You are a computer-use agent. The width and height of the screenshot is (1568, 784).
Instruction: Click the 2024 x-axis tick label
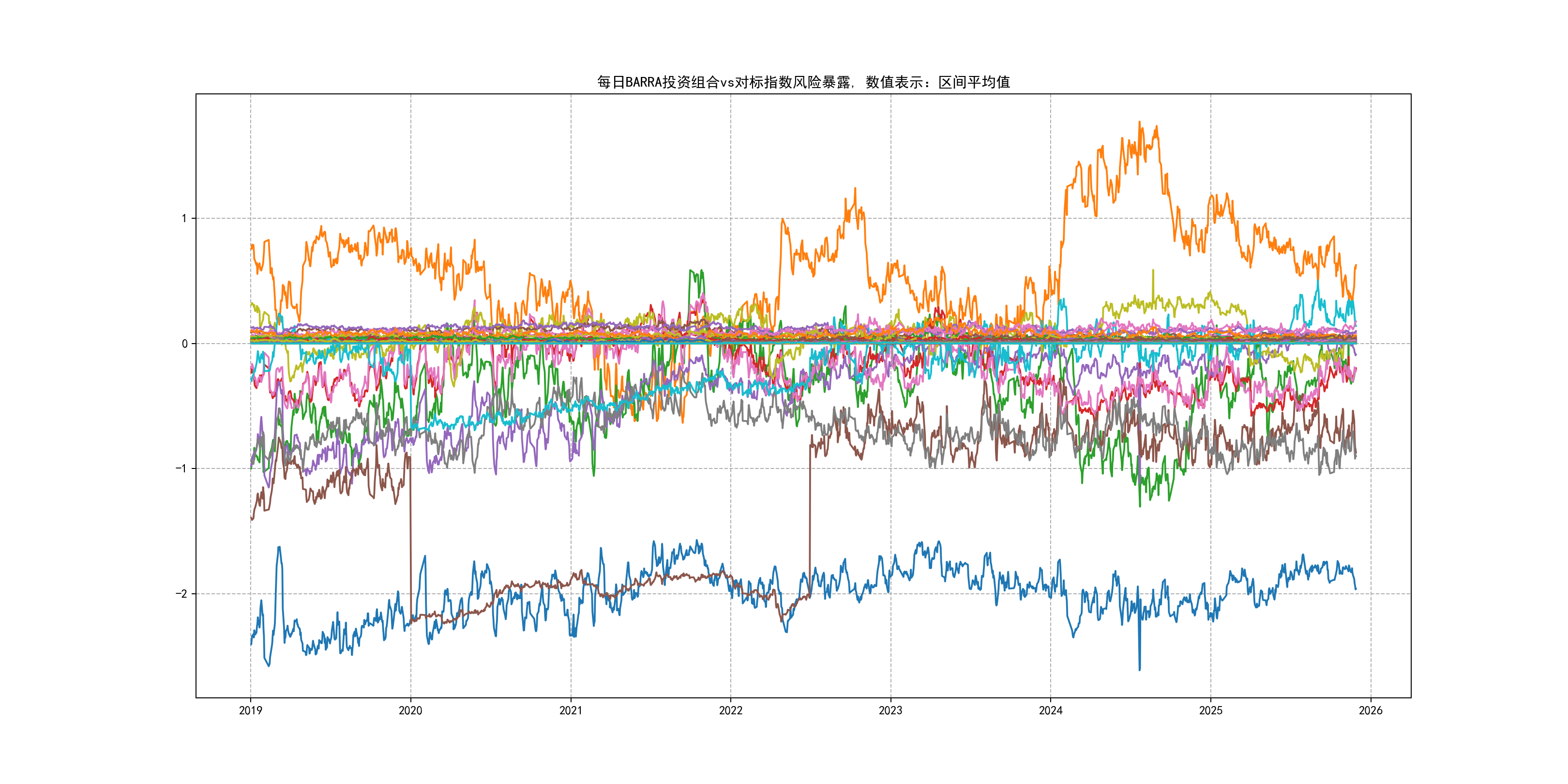(x=1051, y=710)
